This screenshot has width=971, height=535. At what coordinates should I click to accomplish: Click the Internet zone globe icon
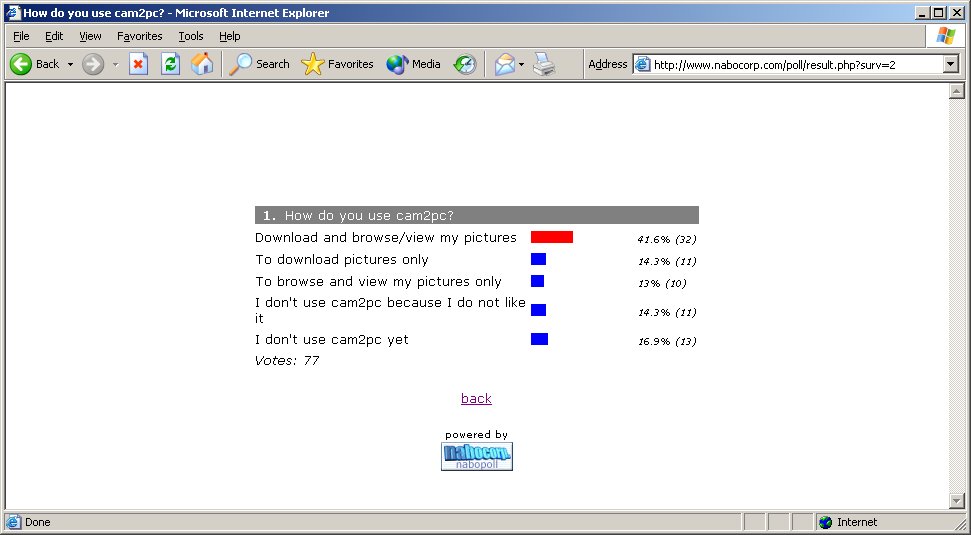coord(825,522)
